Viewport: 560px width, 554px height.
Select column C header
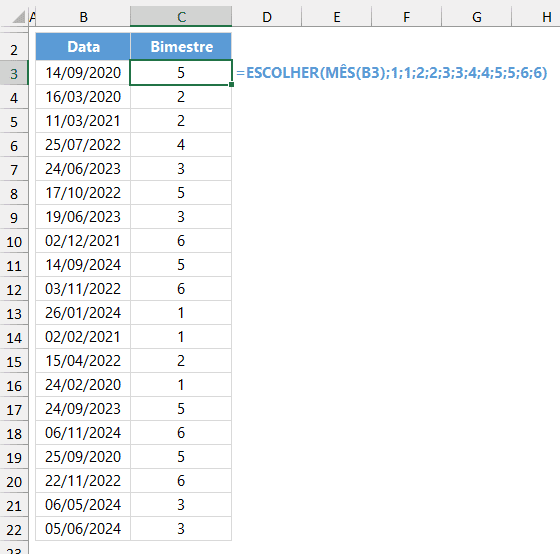coord(181,17)
